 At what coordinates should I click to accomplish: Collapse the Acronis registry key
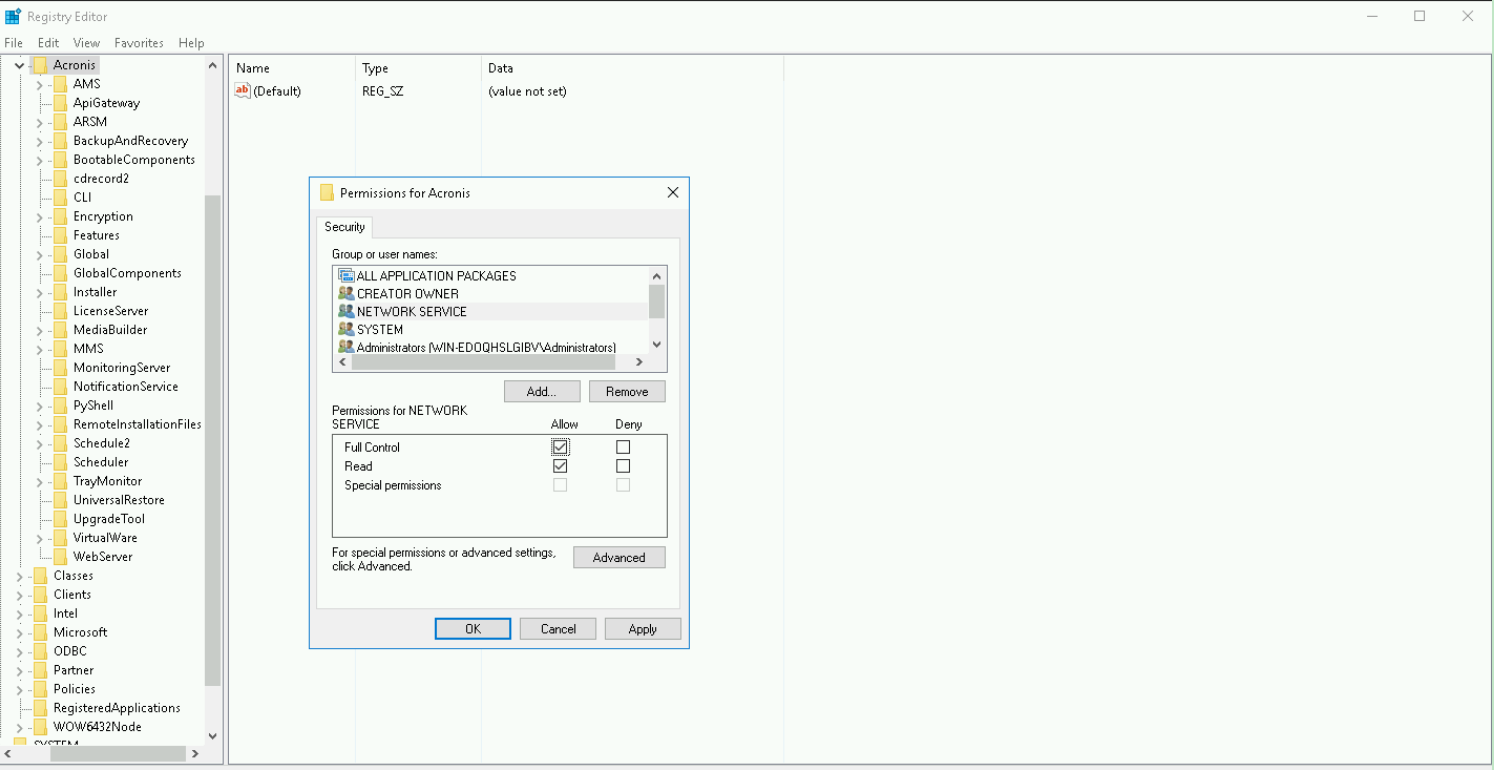click(19, 65)
